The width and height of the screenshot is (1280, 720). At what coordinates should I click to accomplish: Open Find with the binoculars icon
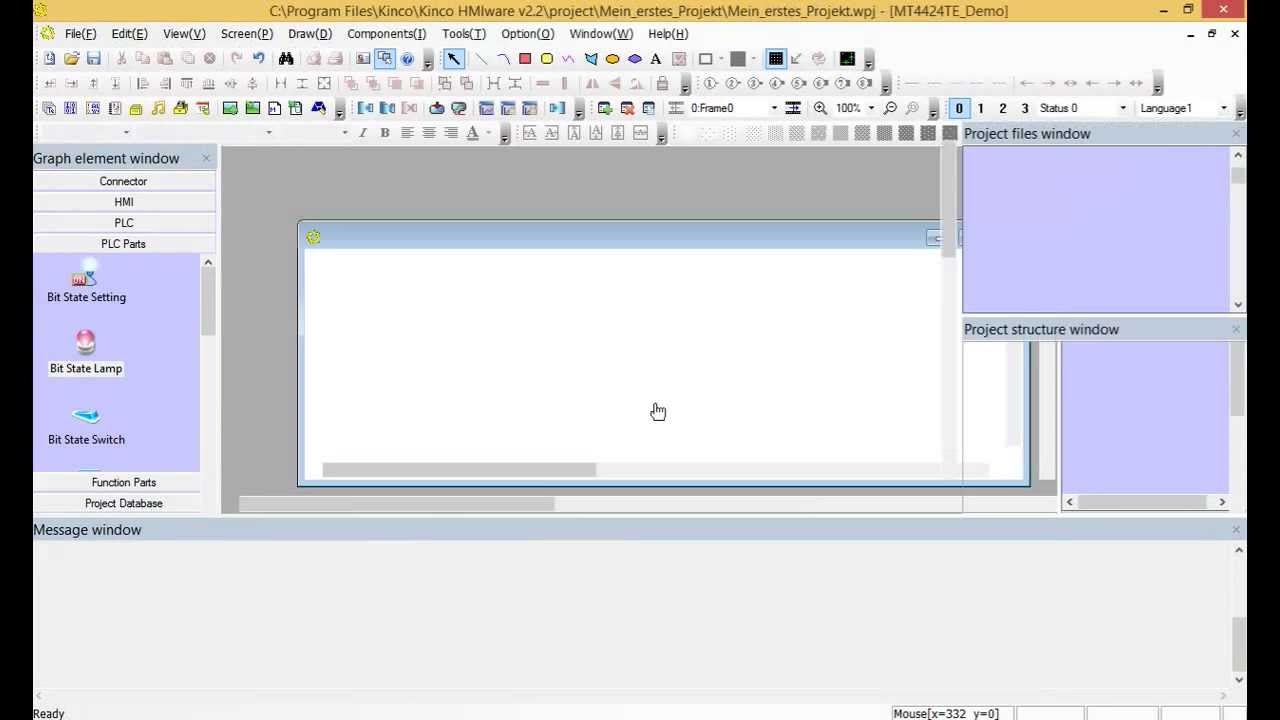click(x=286, y=59)
